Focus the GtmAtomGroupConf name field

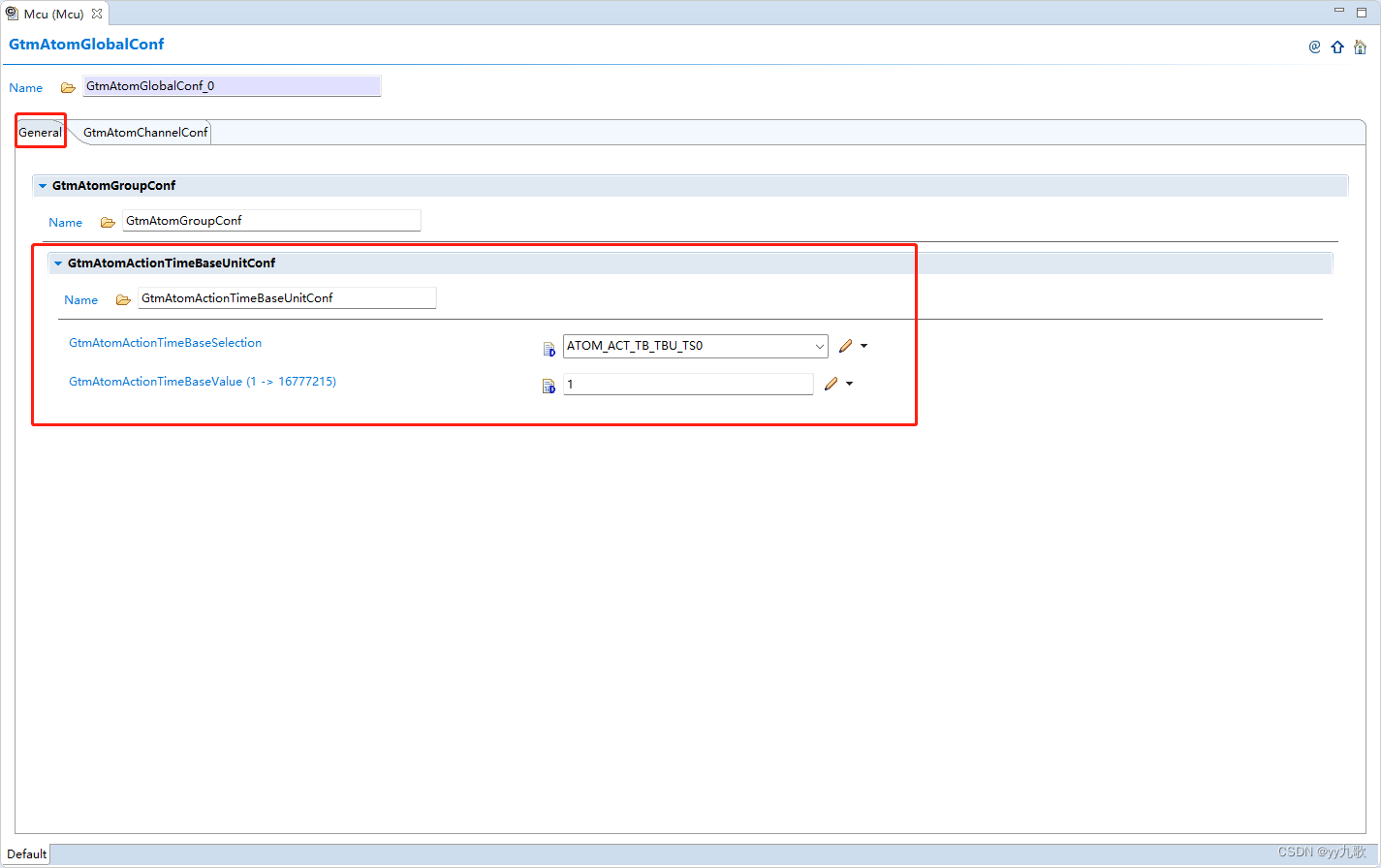tap(271, 221)
